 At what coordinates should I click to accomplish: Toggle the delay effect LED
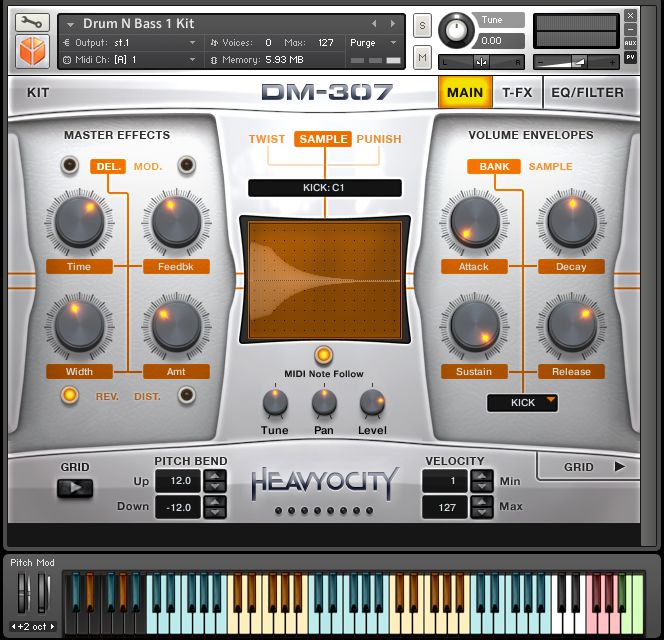pos(70,165)
